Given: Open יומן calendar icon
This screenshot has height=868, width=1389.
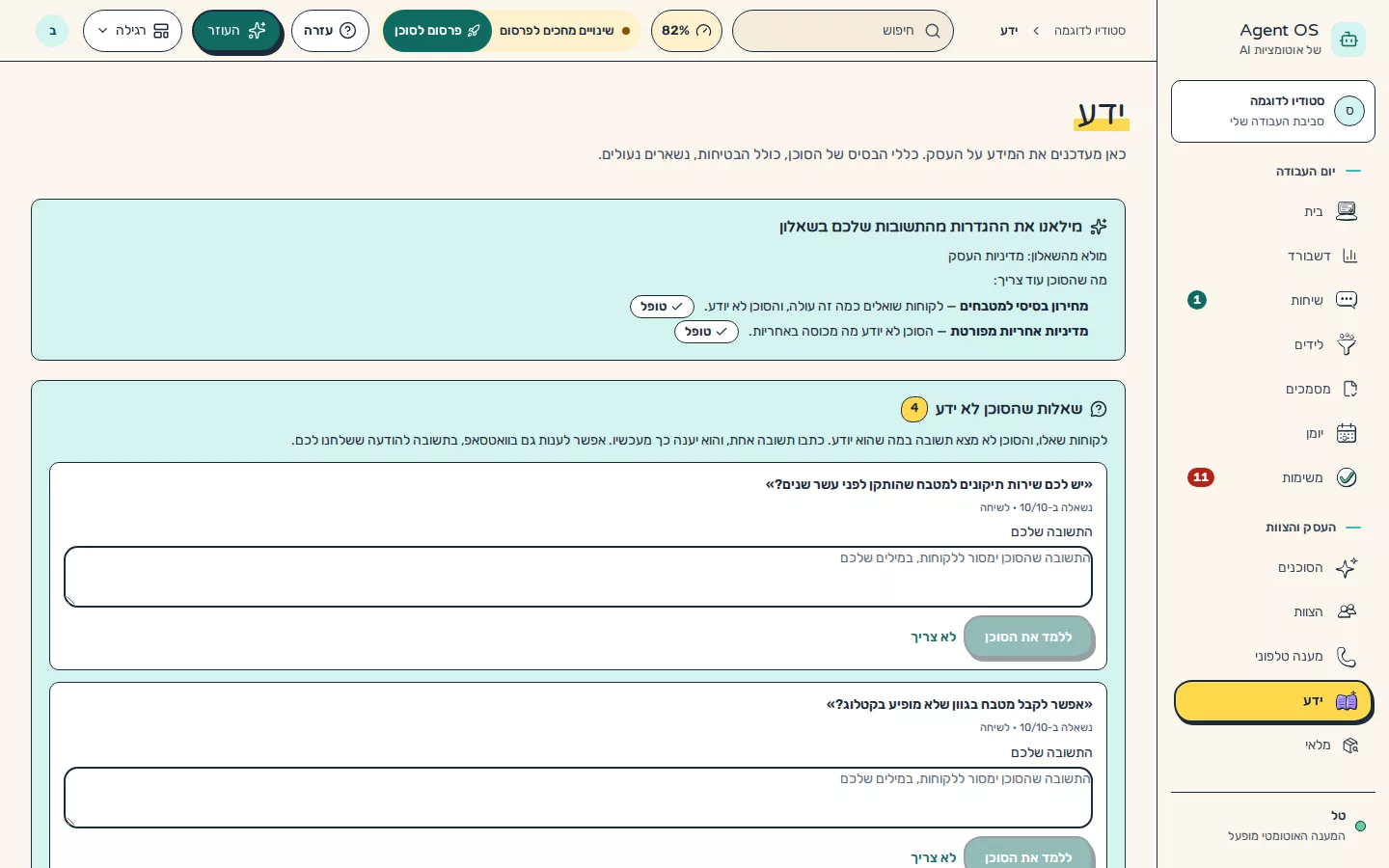Looking at the screenshot, I should click(1347, 433).
